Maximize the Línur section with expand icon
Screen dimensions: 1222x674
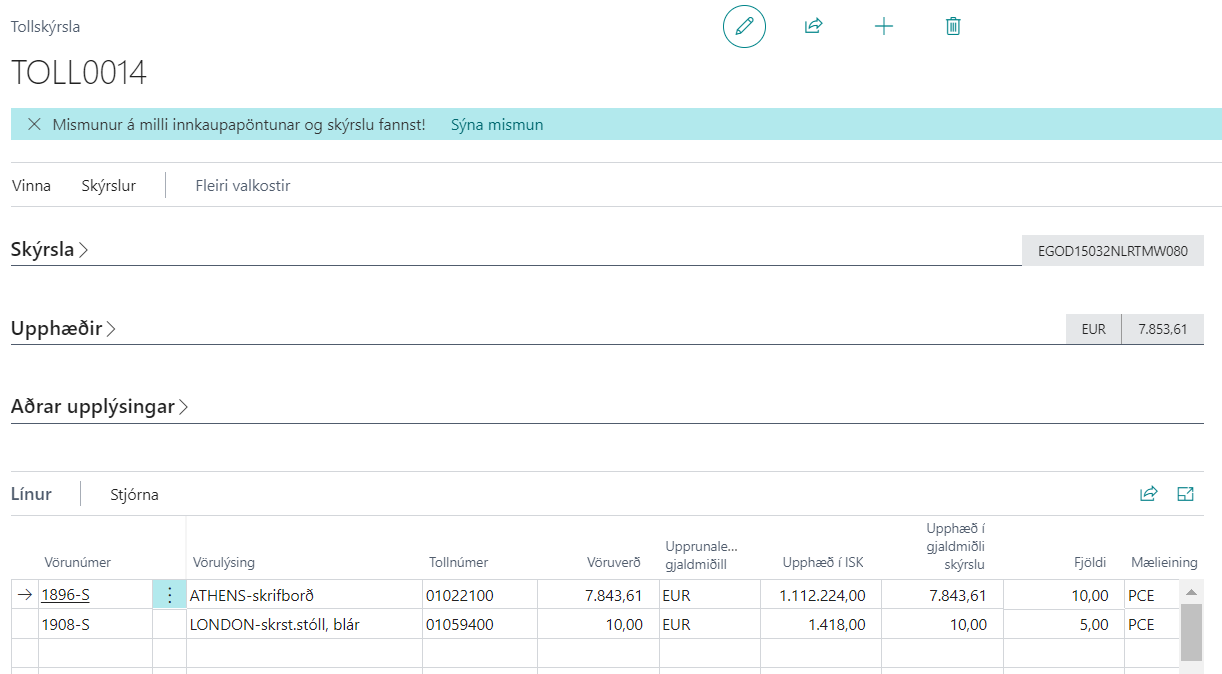[1186, 494]
